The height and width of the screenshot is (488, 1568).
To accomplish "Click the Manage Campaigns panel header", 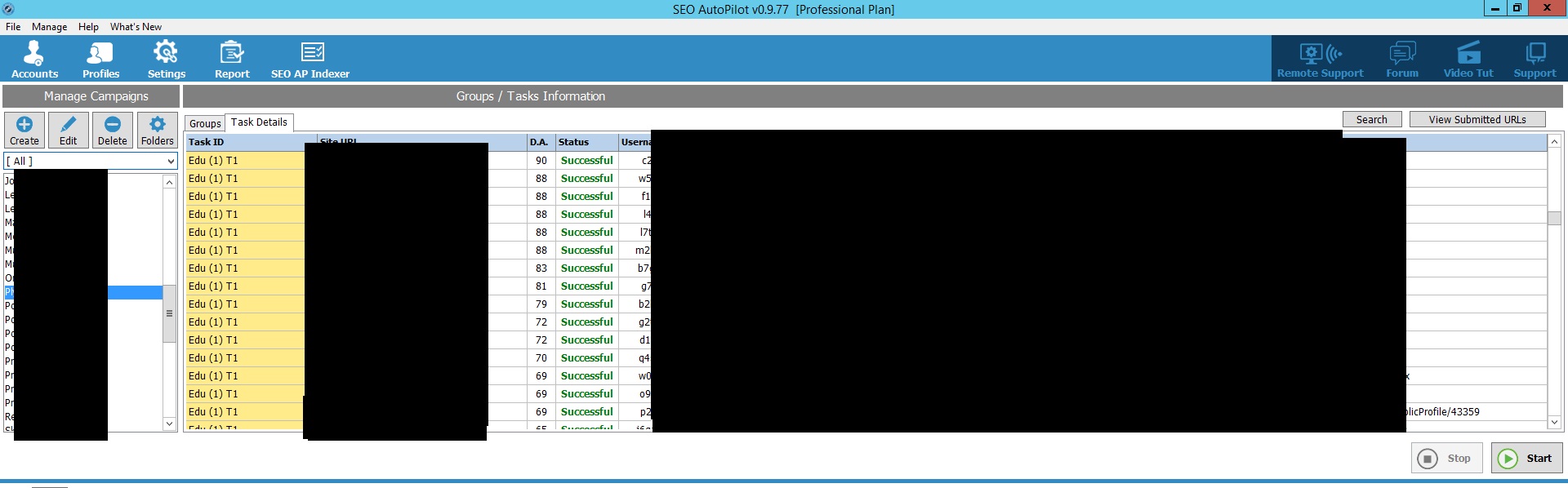I will pos(91,96).
